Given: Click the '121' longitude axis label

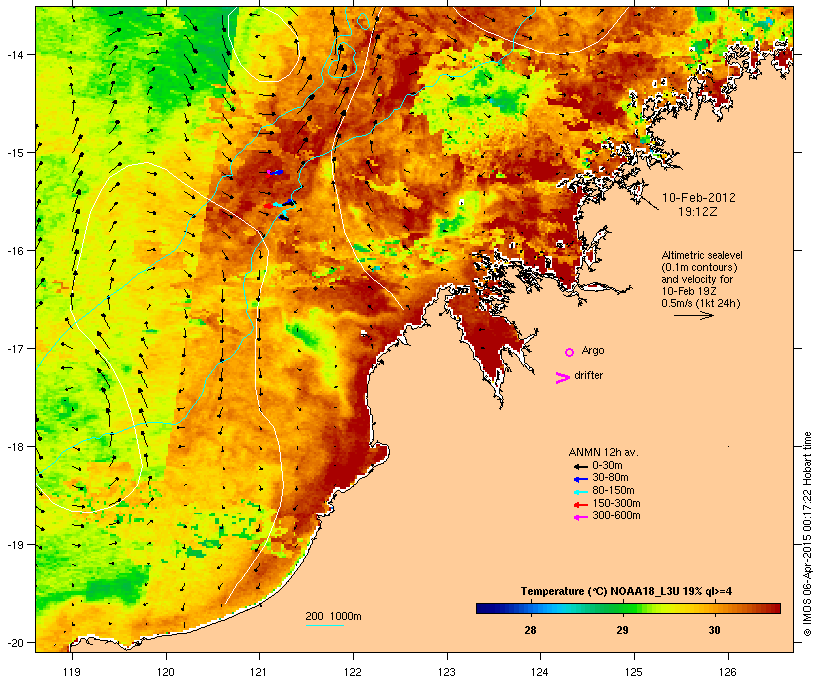Looking at the screenshot, I should click(259, 672).
